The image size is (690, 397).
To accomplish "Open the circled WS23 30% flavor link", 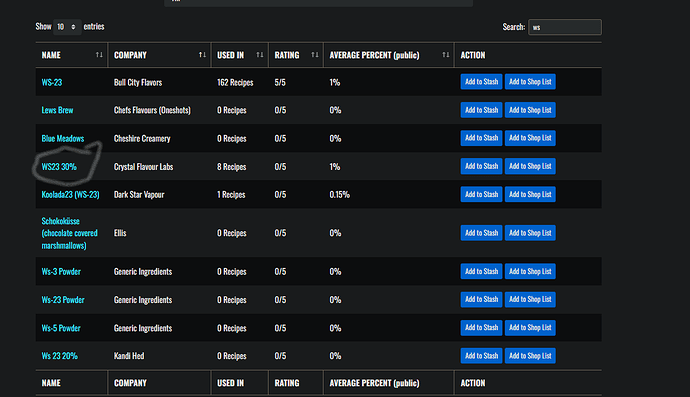I will 59,167.
